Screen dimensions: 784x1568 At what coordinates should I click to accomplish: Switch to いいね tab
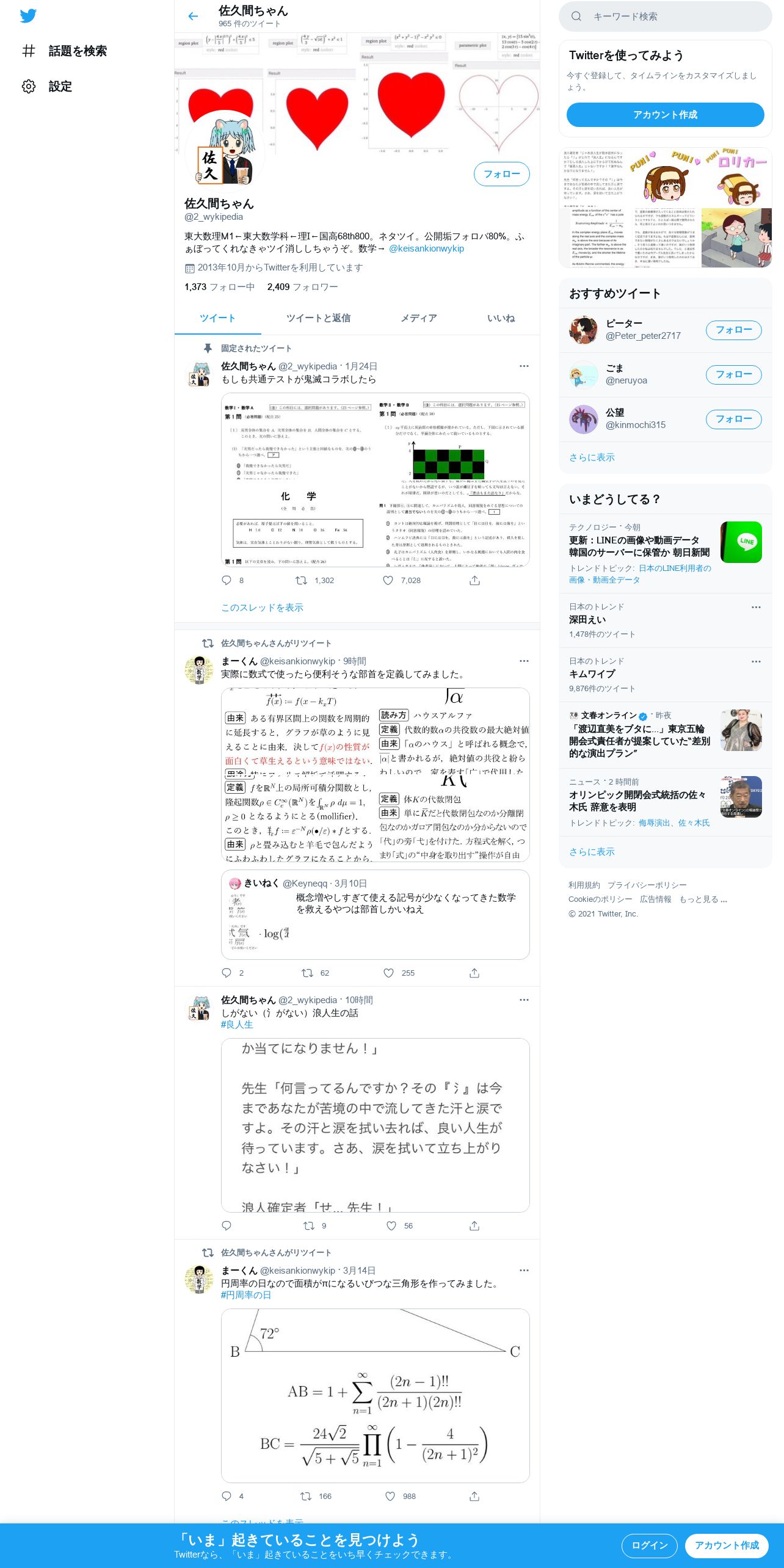coord(501,318)
